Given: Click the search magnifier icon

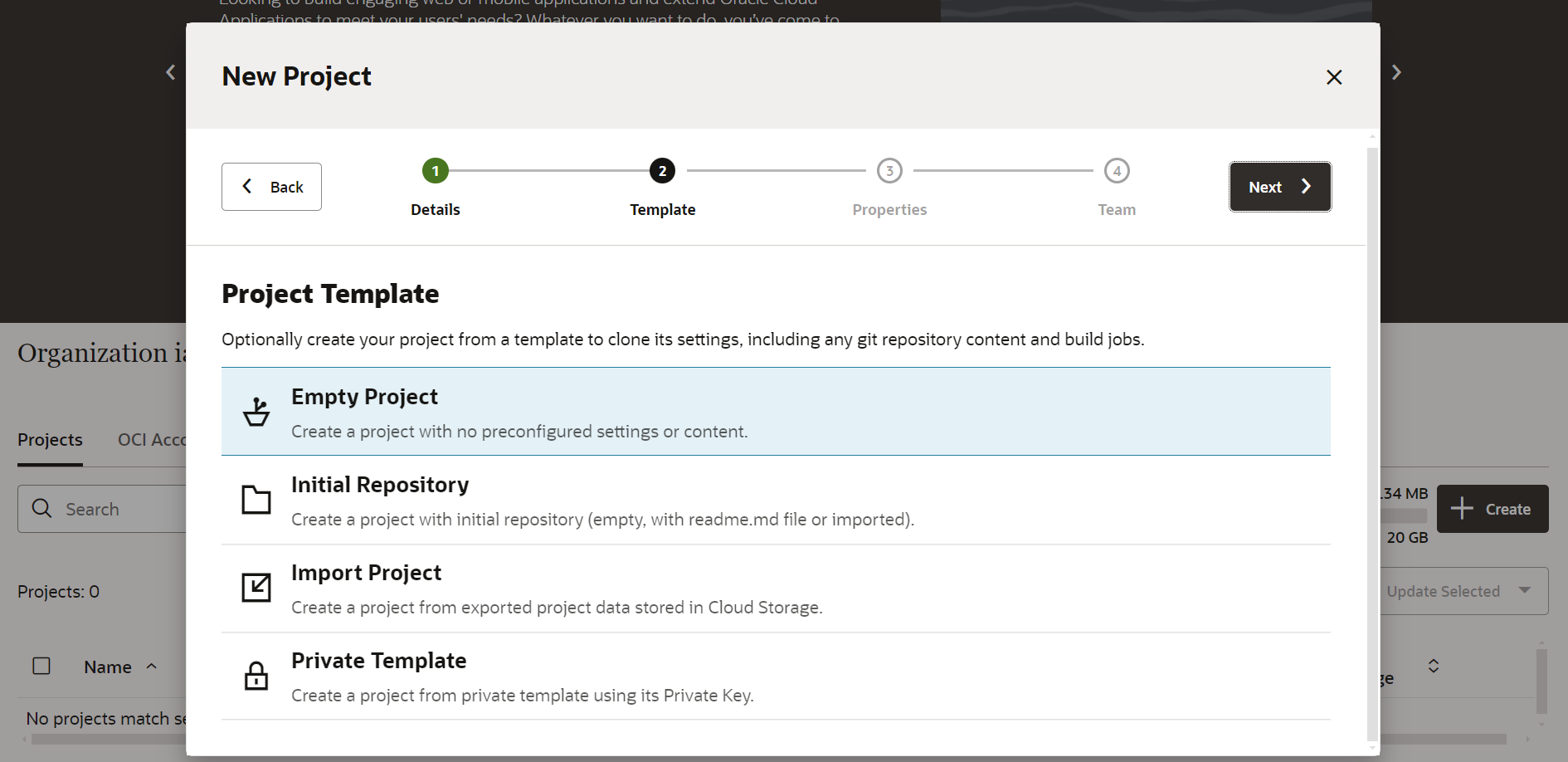Looking at the screenshot, I should [41, 508].
